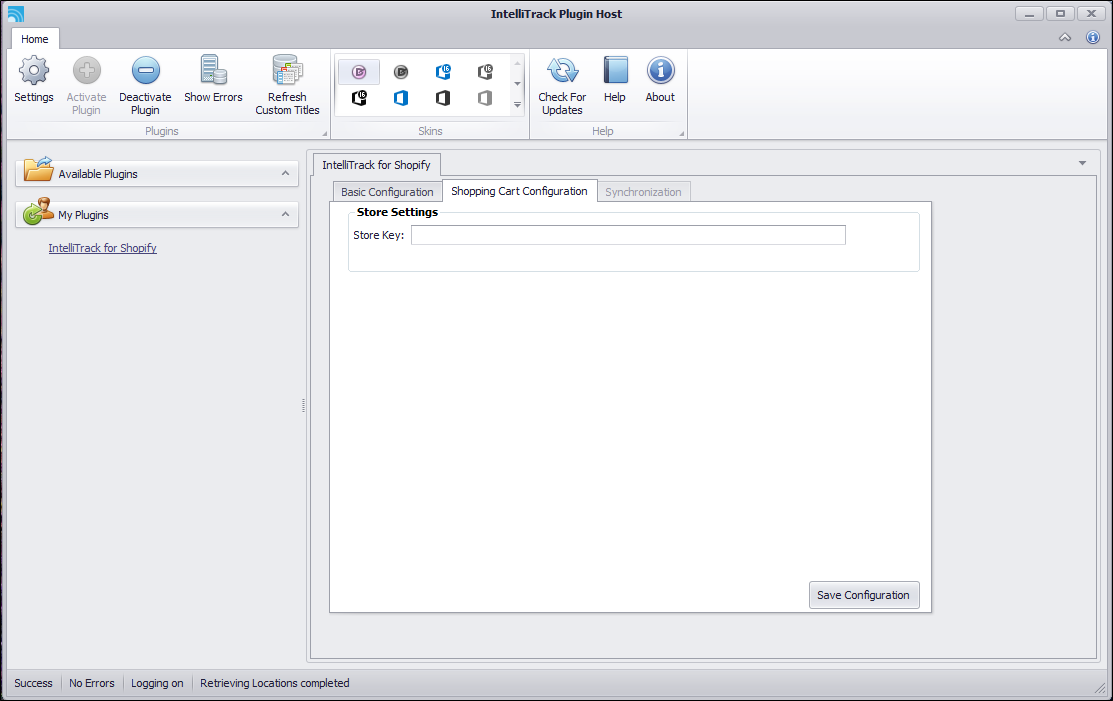Image resolution: width=1113 pixels, height=701 pixels.
Task: Open the About dialog
Action: pos(660,79)
